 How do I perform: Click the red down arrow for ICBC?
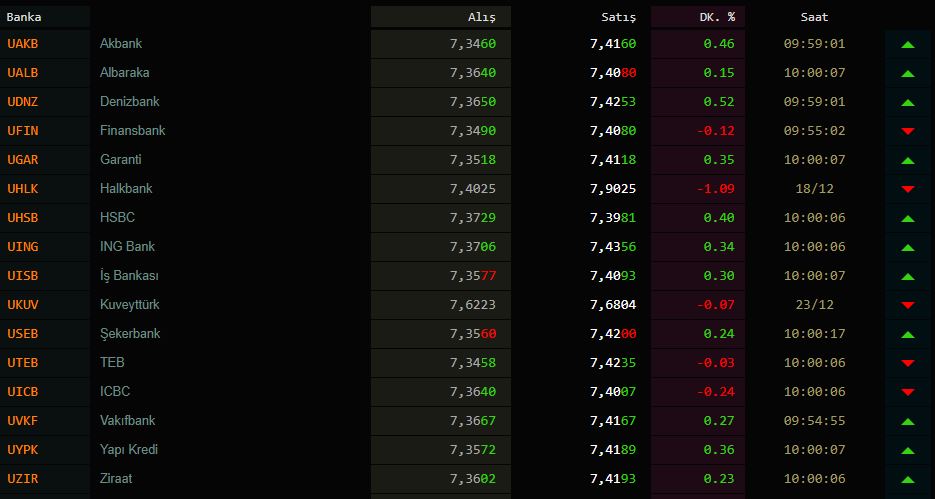tap(908, 393)
